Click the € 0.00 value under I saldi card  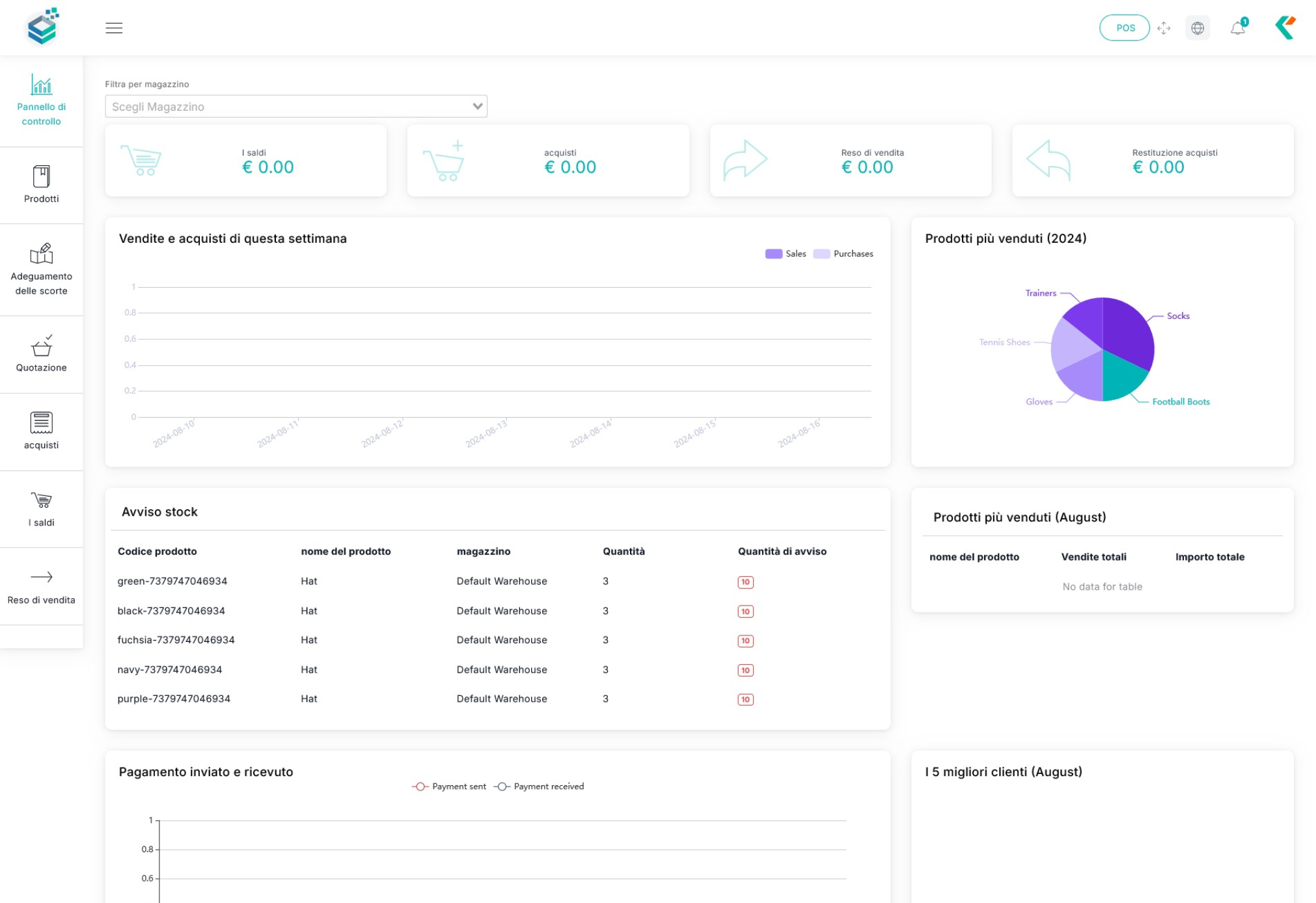(x=267, y=167)
